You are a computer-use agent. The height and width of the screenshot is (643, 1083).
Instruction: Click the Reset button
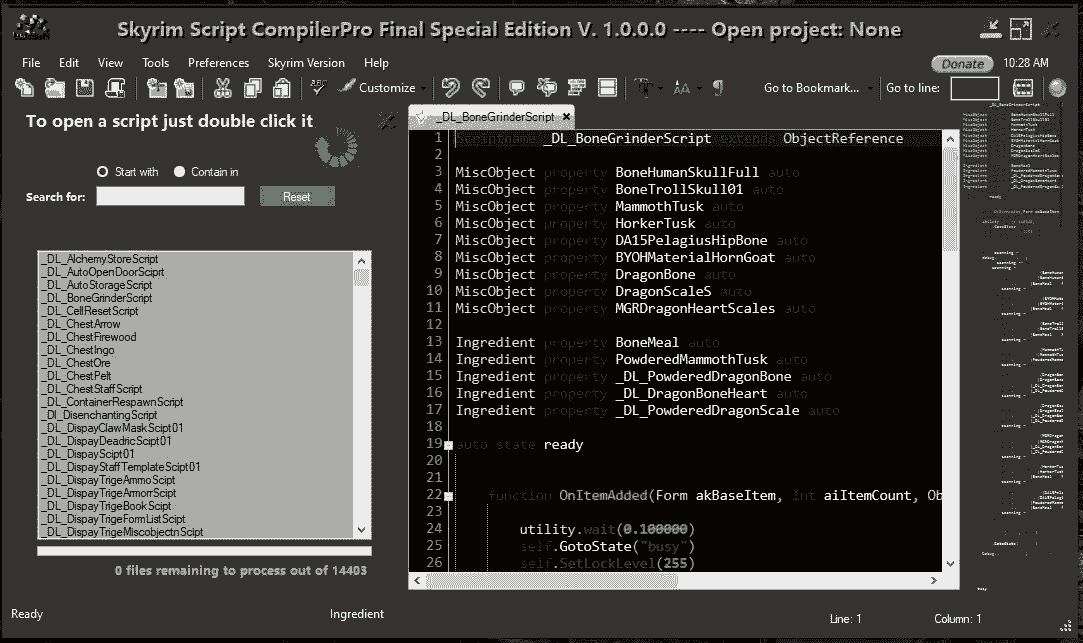297,197
